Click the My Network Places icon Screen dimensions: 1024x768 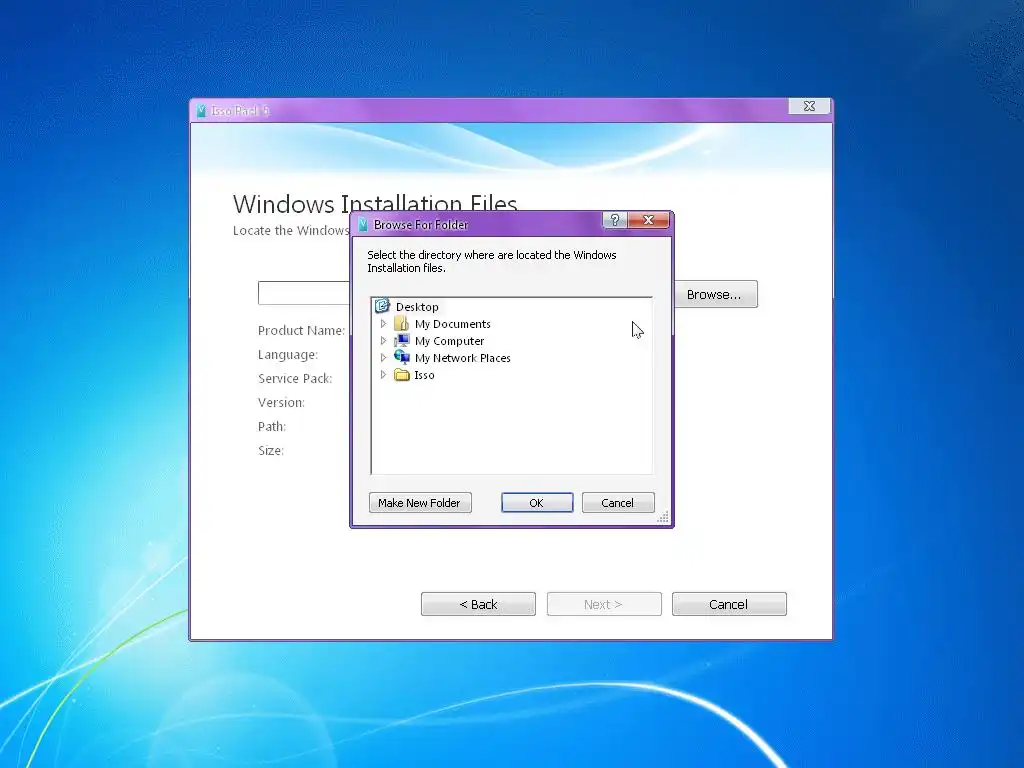pos(402,357)
